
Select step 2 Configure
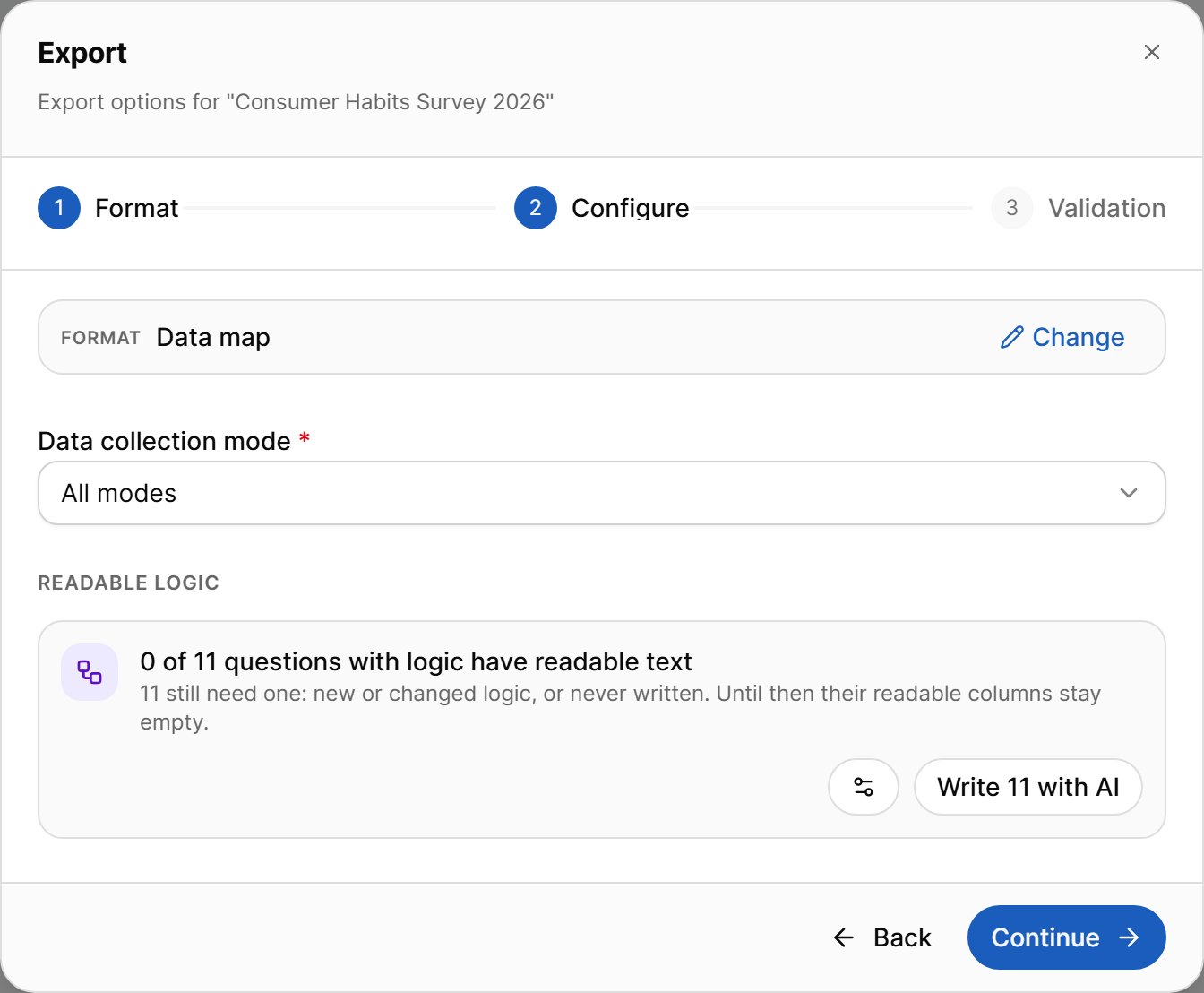click(x=602, y=208)
